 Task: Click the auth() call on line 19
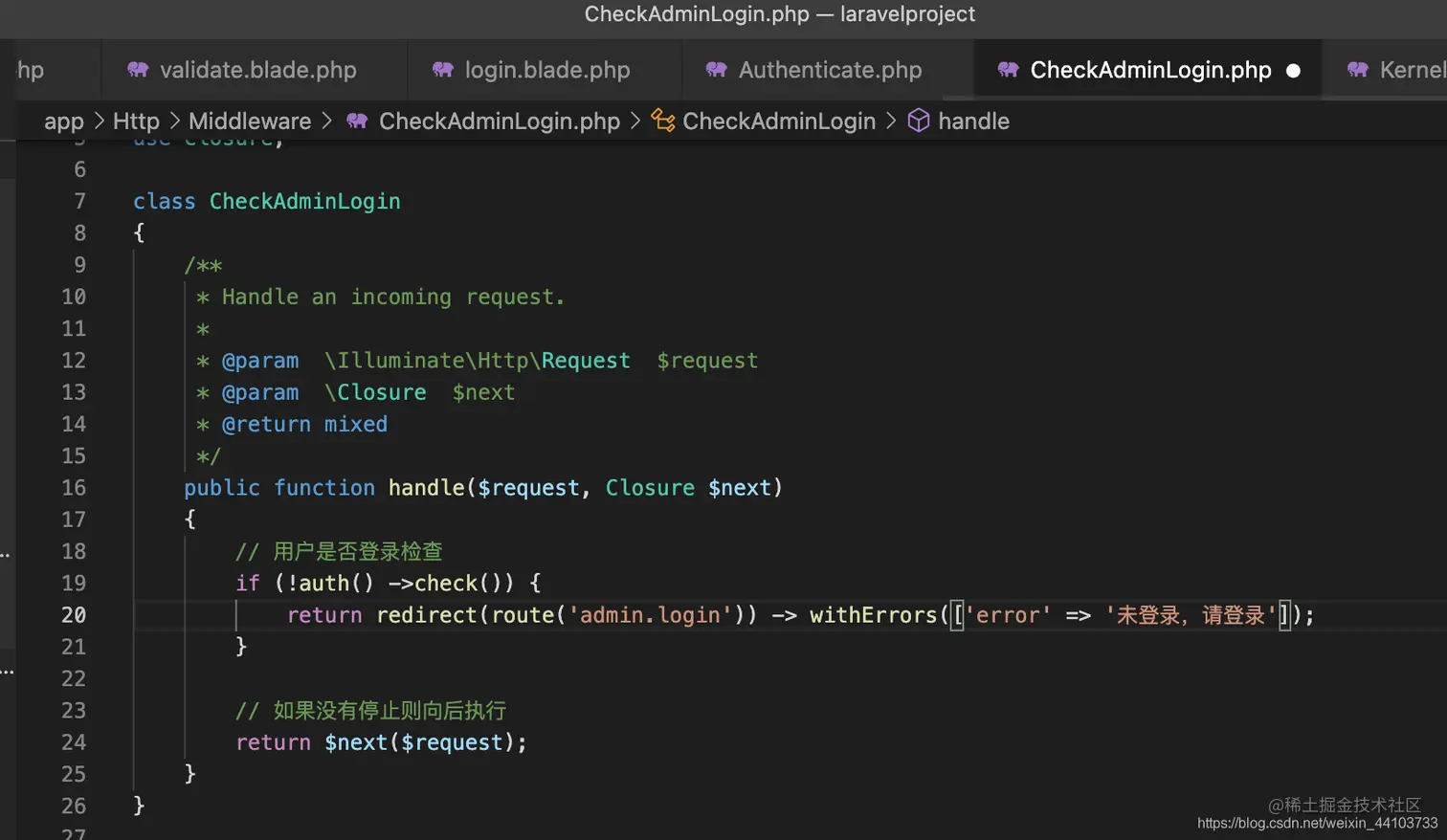(x=337, y=584)
